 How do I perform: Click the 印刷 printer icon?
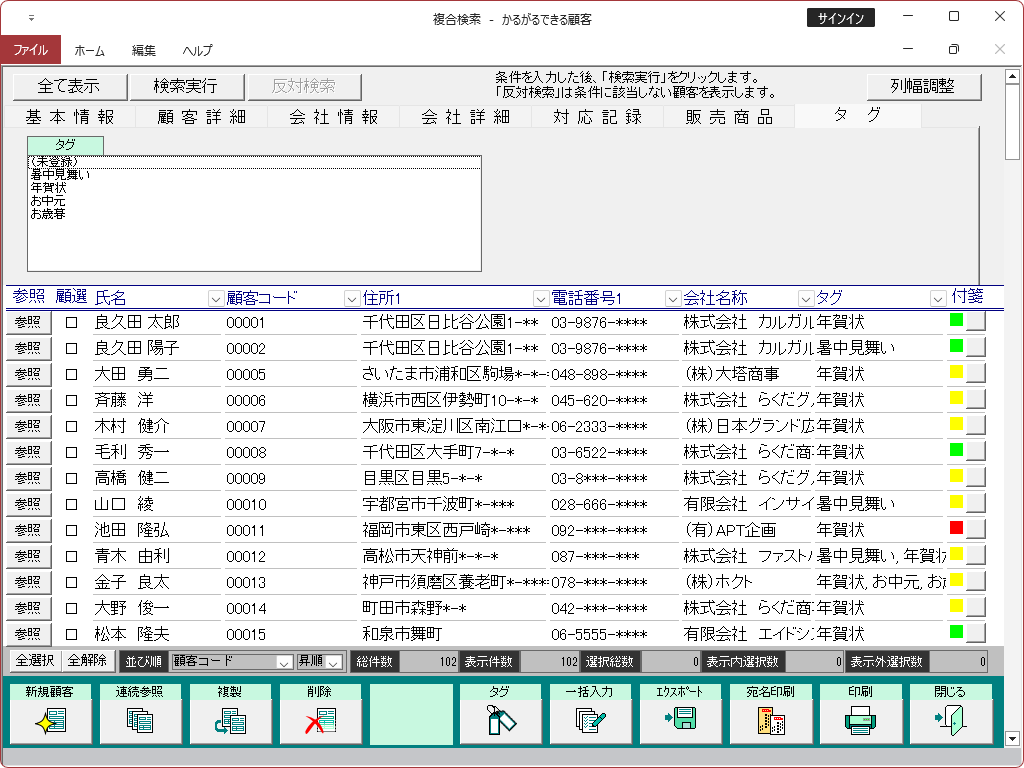click(x=859, y=720)
